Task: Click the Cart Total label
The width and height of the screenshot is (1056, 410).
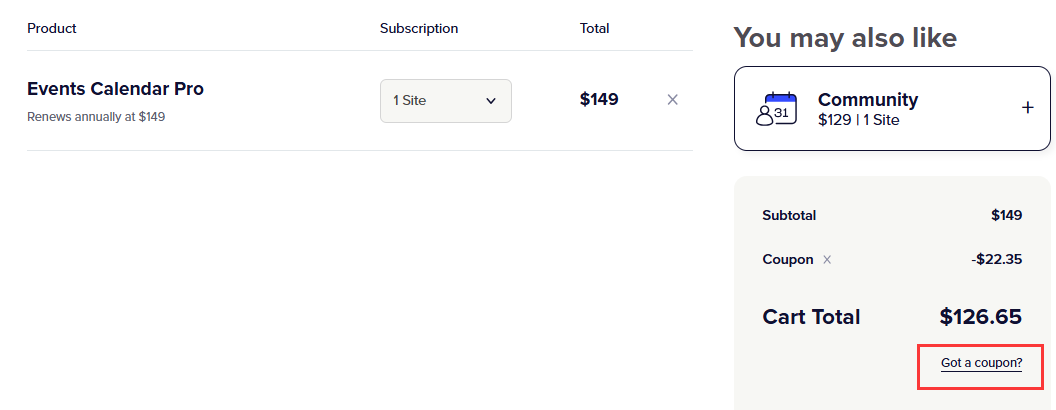Action: [x=811, y=317]
